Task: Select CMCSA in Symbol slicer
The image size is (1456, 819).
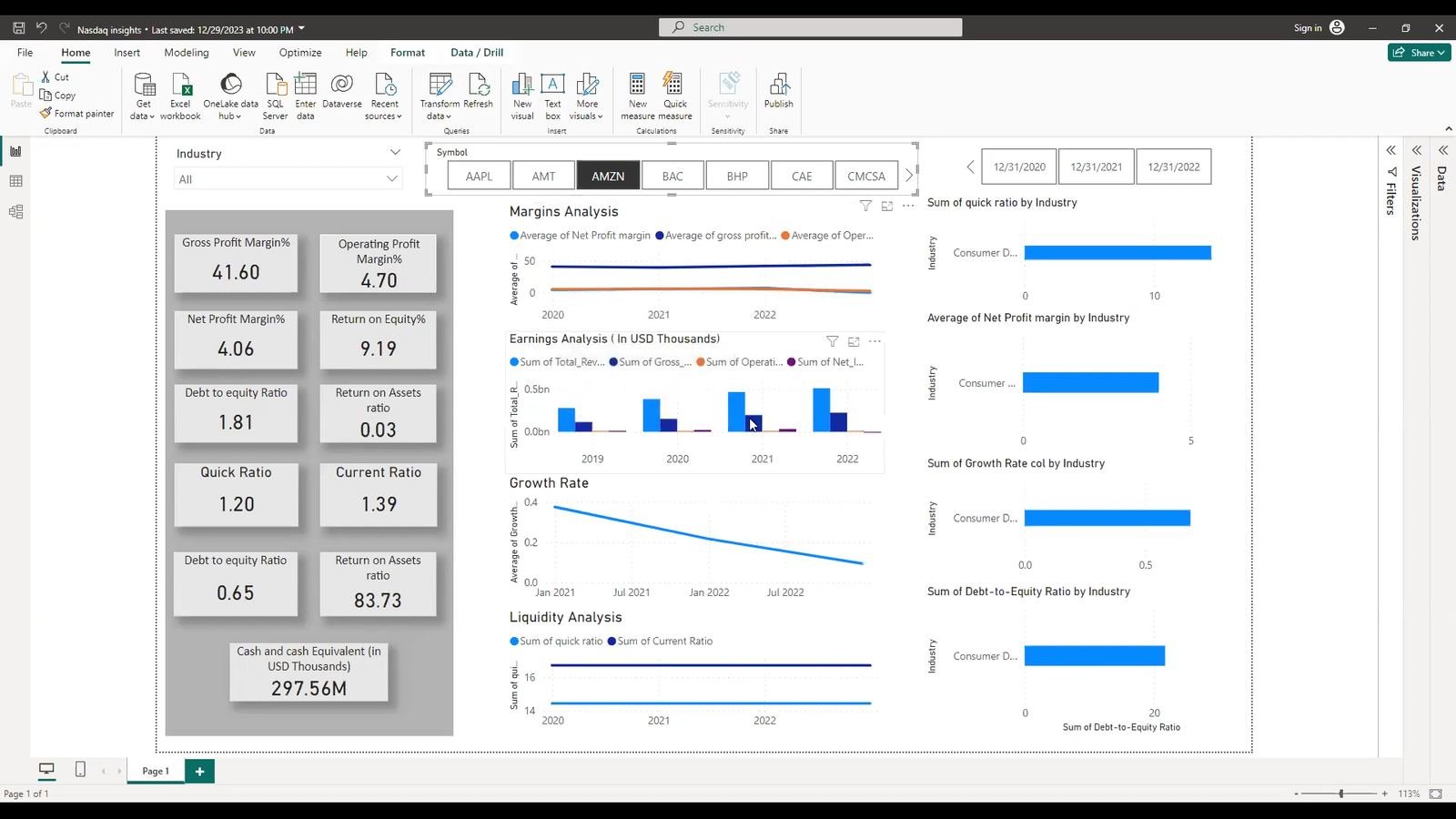Action: pos(866,176)
